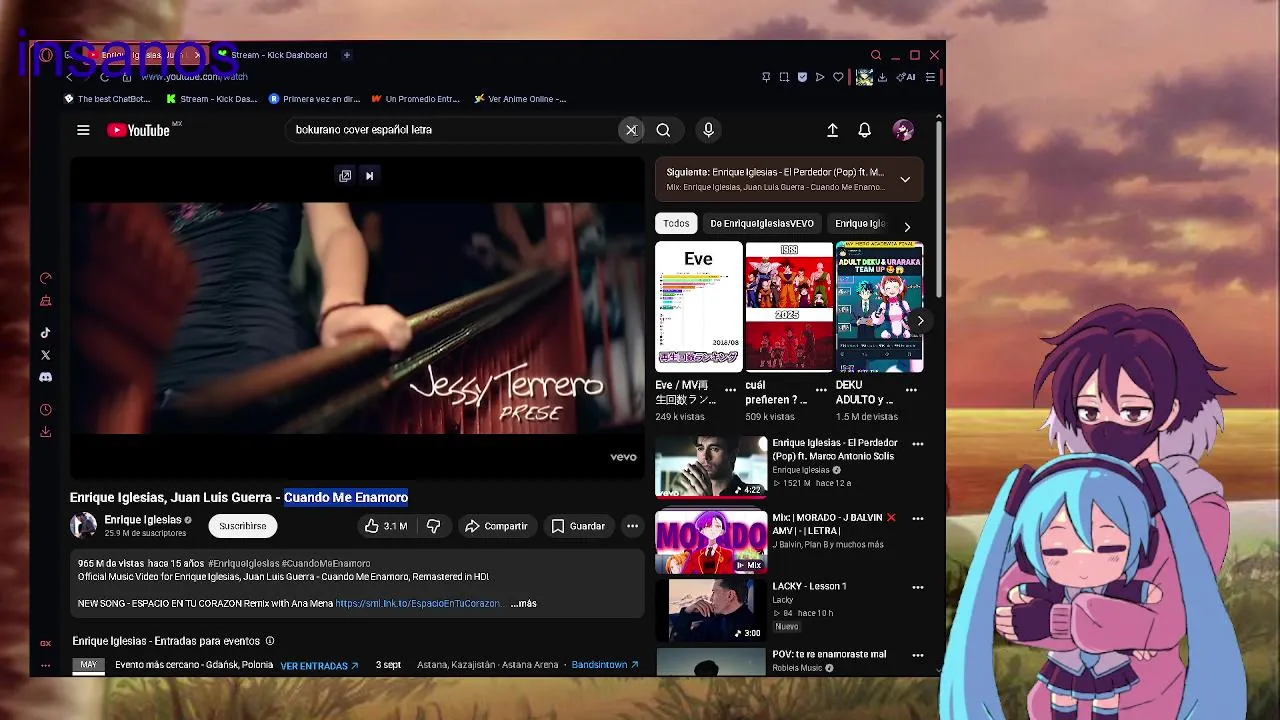Click 'VER ENTRADAS' for Gdańsk event
1280x720 pixels.
319,666
